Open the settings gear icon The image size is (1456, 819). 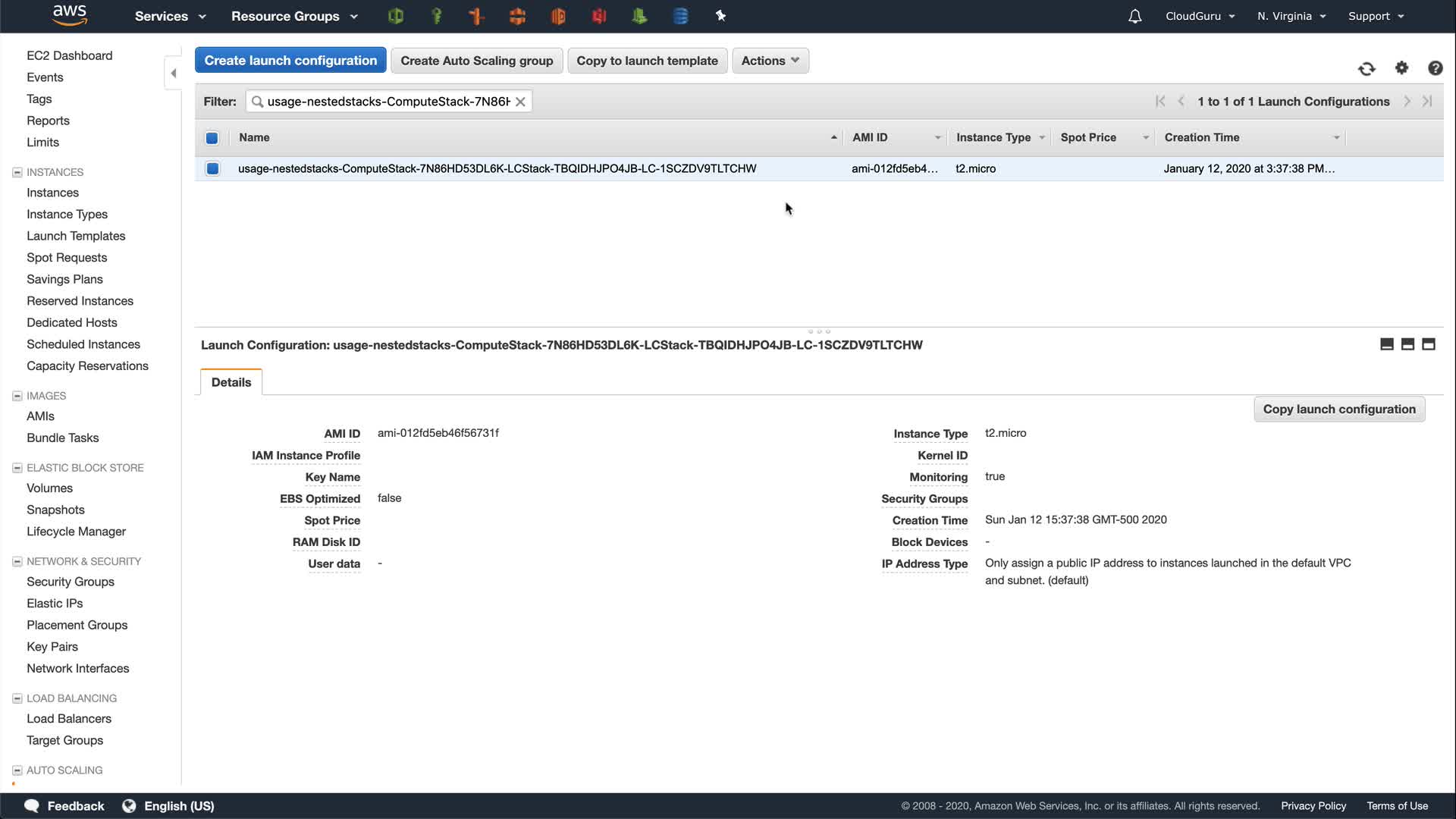coord(1401,68)
